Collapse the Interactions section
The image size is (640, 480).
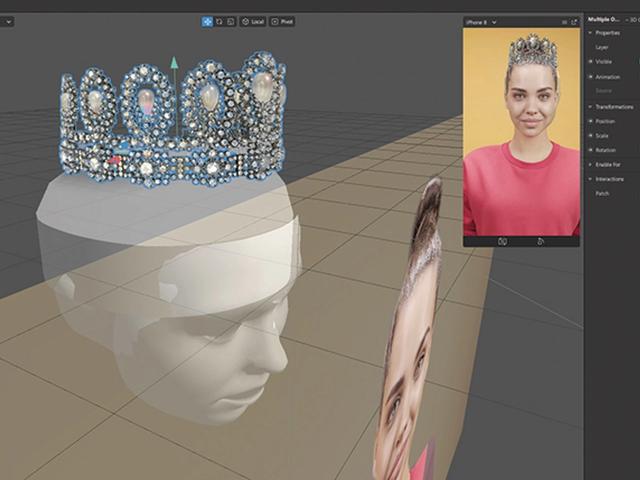[590, 179]
